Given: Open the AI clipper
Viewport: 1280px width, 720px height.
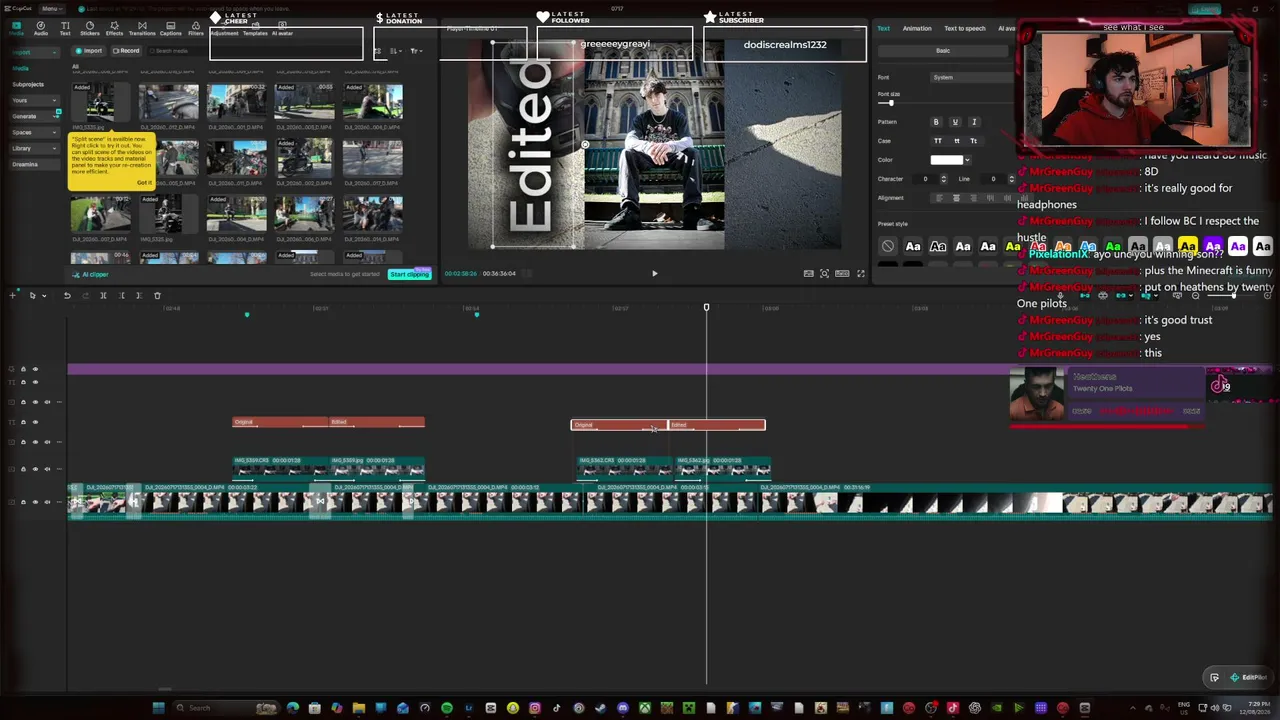Looking at the screenshot, I should click(91, 274).
